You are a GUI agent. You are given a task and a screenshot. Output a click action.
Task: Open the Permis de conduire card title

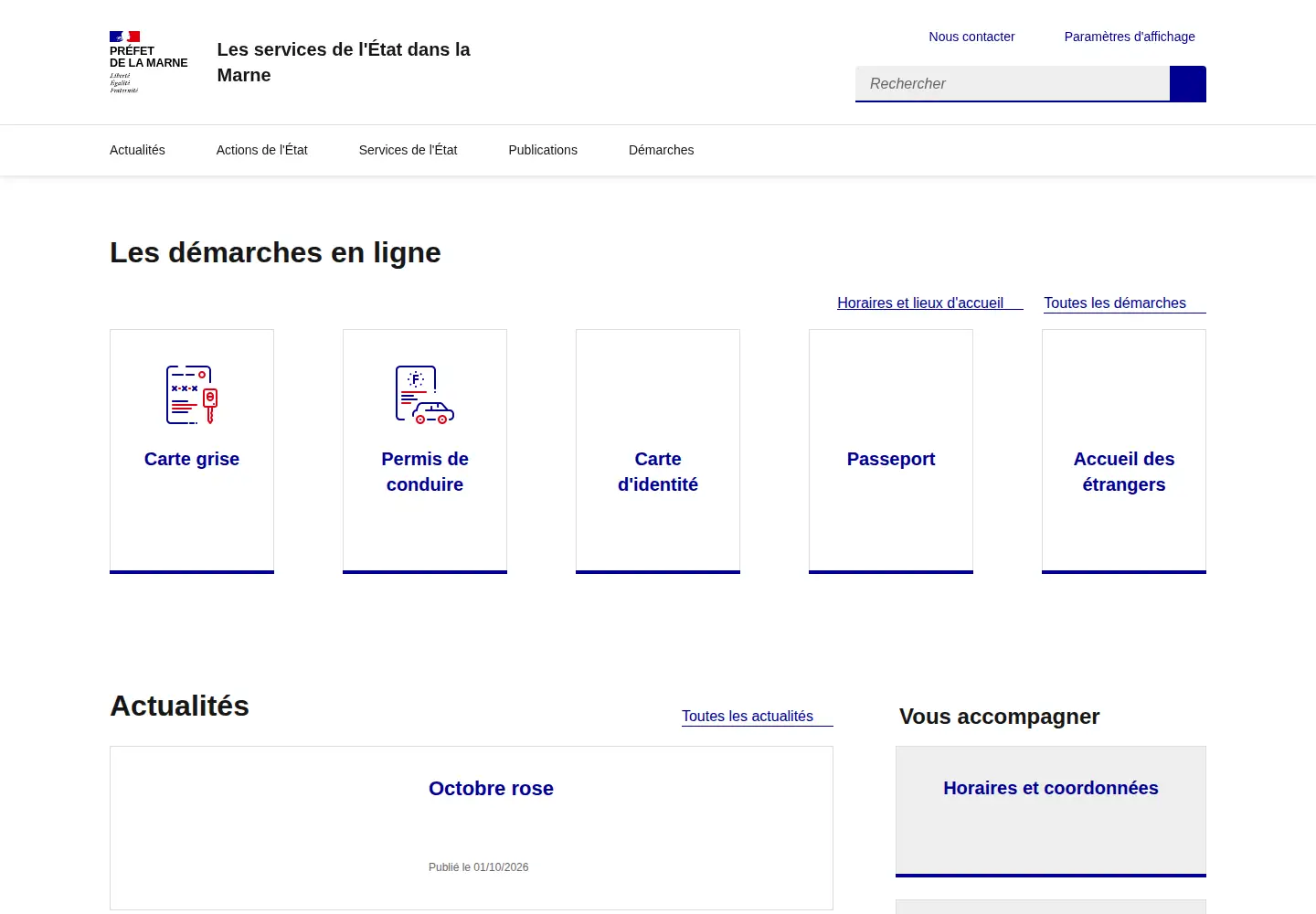[x=425, y=472]
